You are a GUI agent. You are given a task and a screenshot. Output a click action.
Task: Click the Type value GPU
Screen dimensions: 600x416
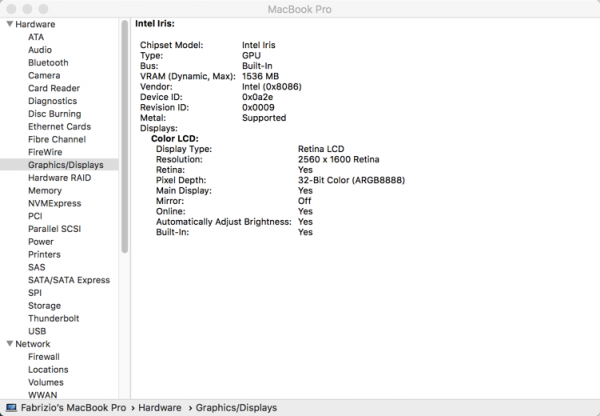(251, 55)
